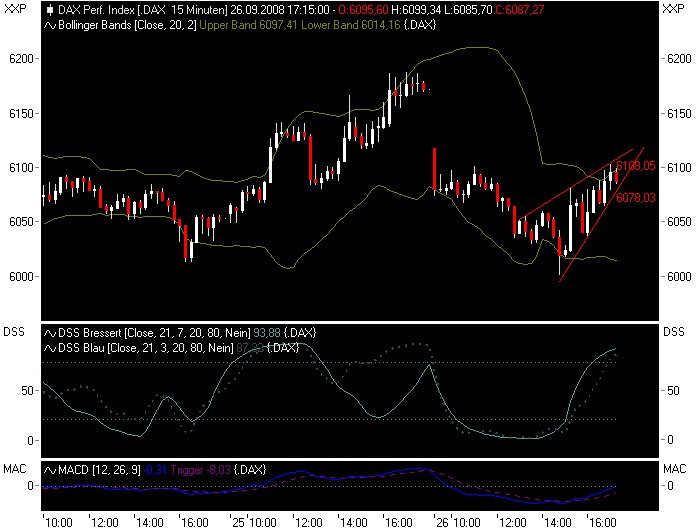Screen dimensions: 700x530
Task: Click the open price O:6095,60
Action: tap(363, 9)
